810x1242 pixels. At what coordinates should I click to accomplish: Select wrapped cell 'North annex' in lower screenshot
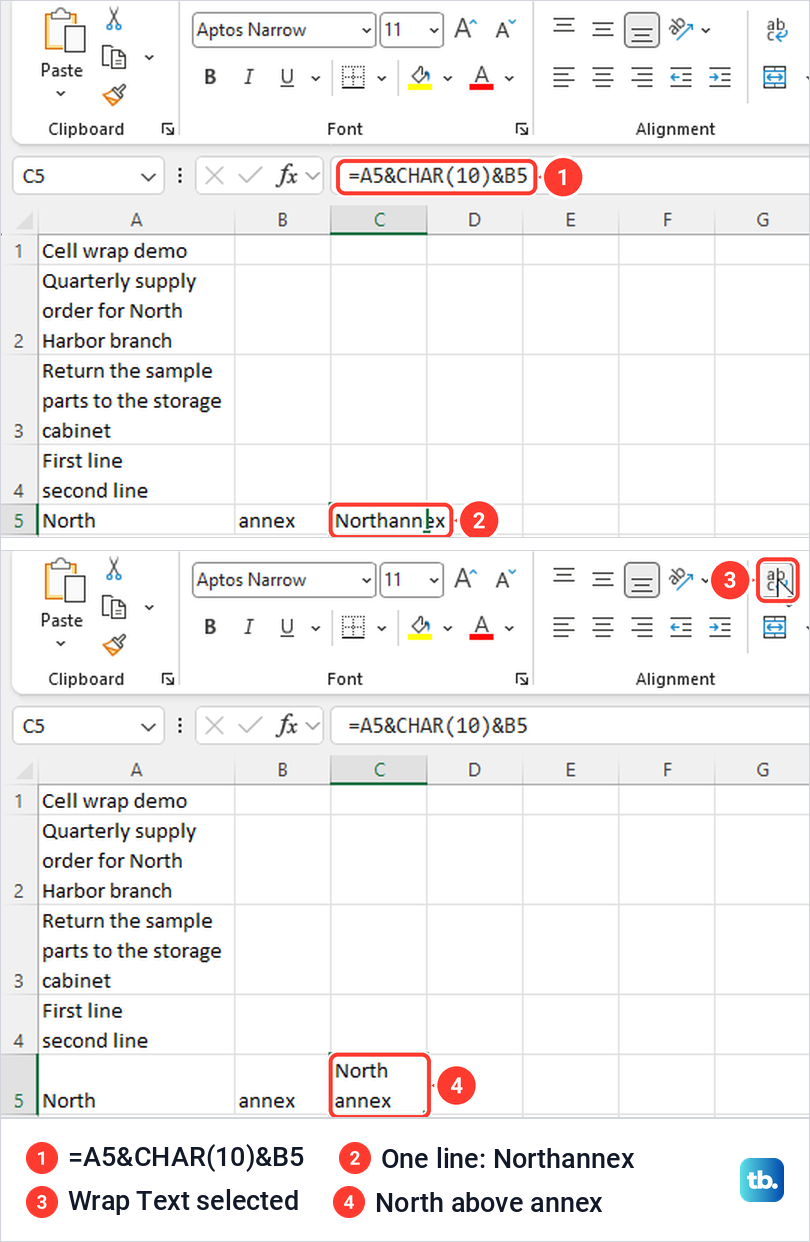point(379,1085)
